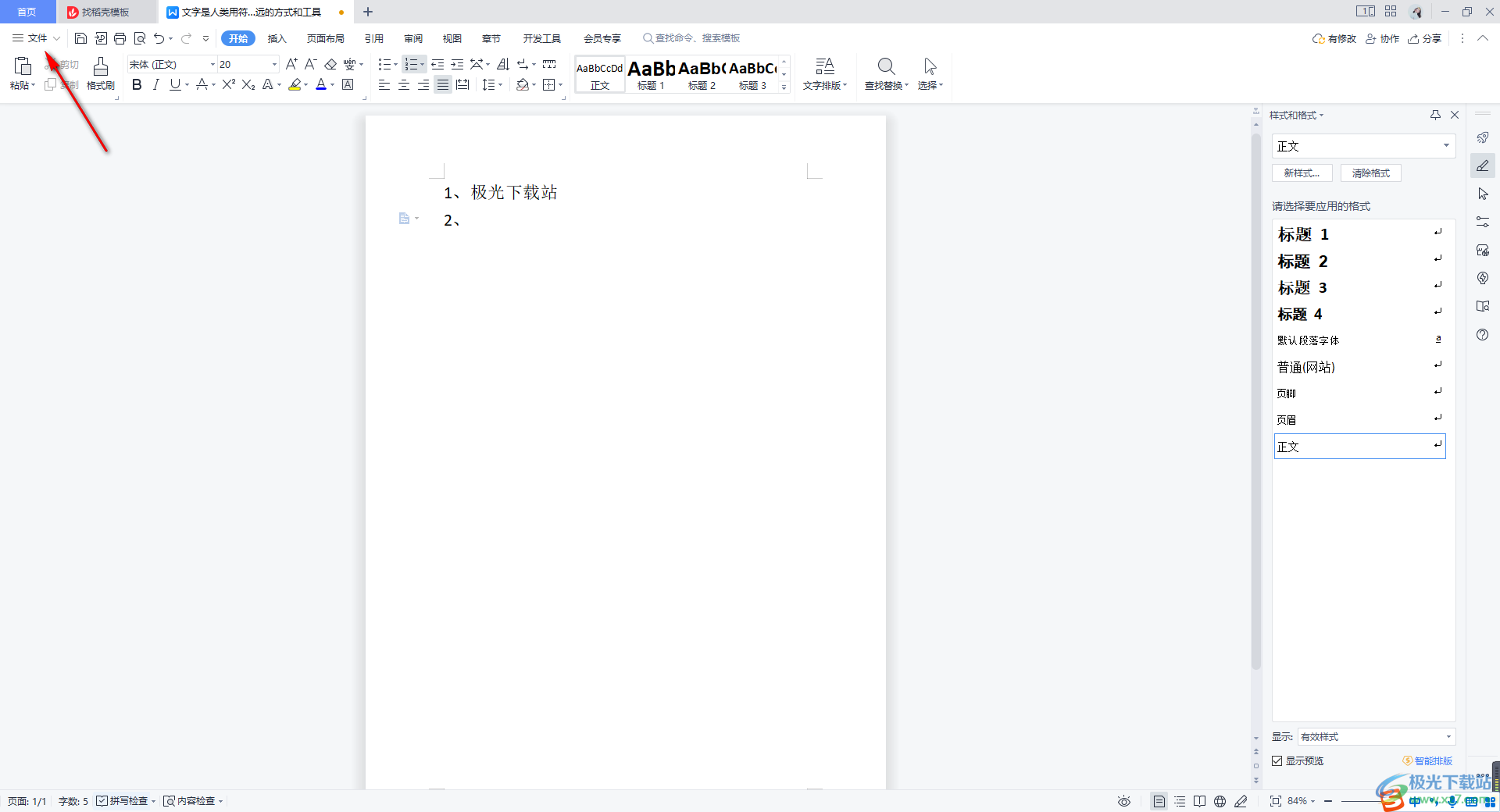This screenshot has height=812, width=1500.
Task: Open the font size dropdown
Action: click(274, 64)
